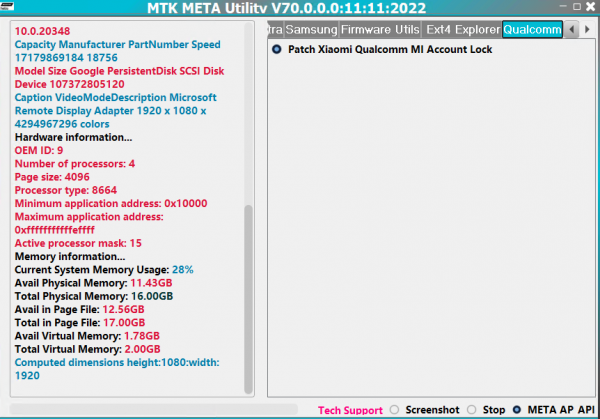Click 'Total Physical Memory: 16.00GB' line
The width and height of the screenshot is (600, 419).
coord(94,296)
